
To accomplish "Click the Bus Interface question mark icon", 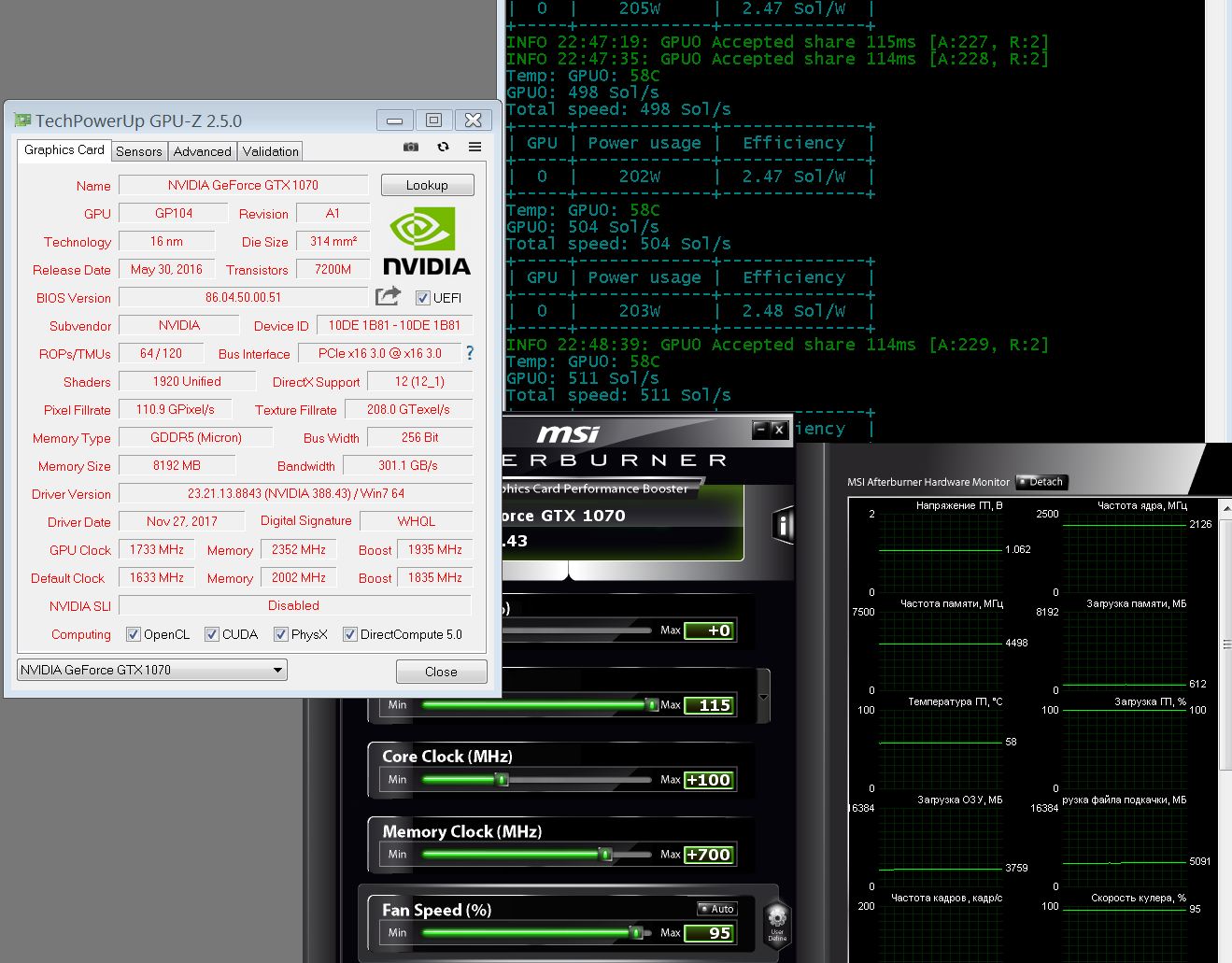I will tap(470, 353).
